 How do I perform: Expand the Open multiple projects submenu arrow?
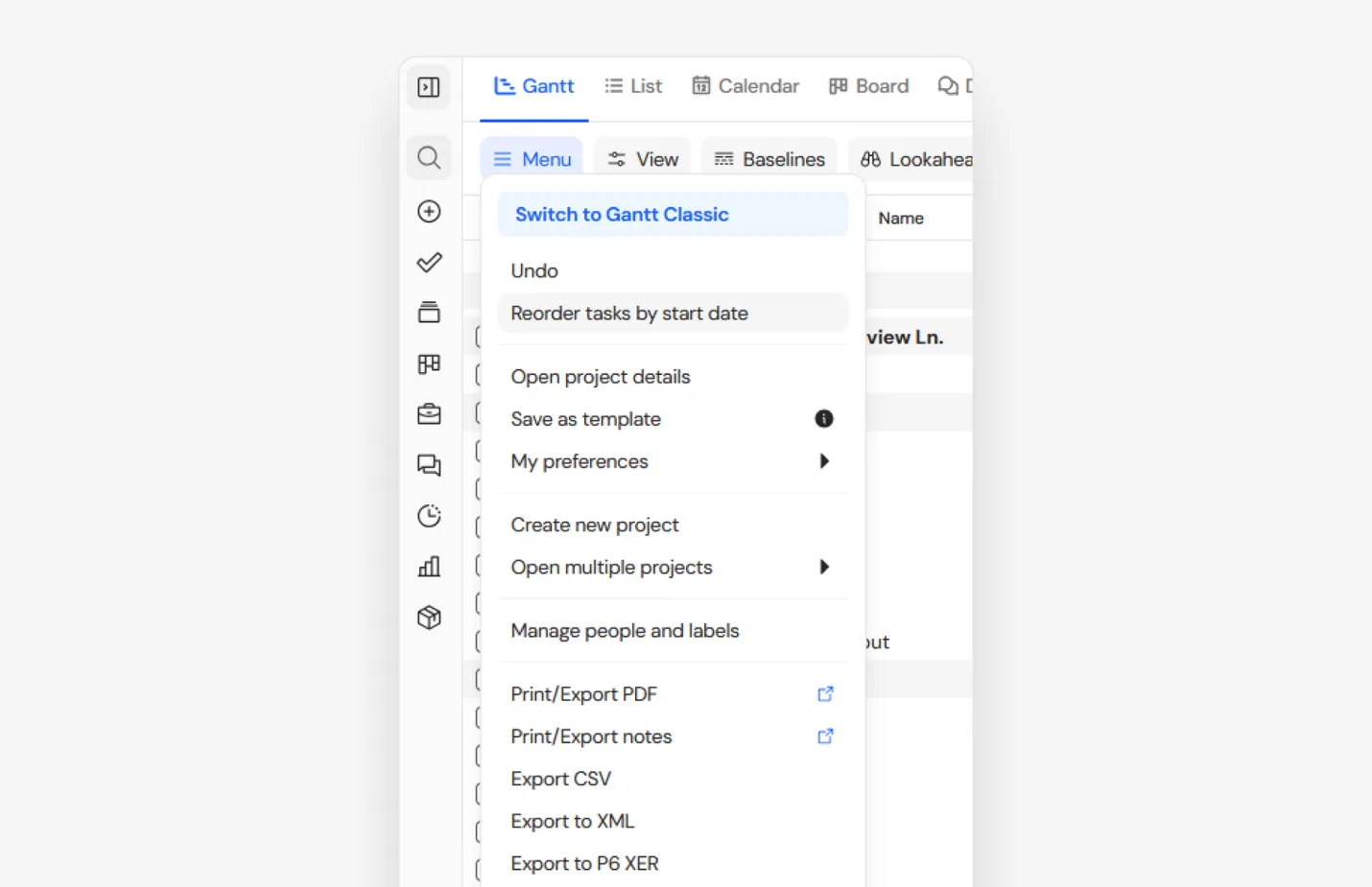[824, 567]
